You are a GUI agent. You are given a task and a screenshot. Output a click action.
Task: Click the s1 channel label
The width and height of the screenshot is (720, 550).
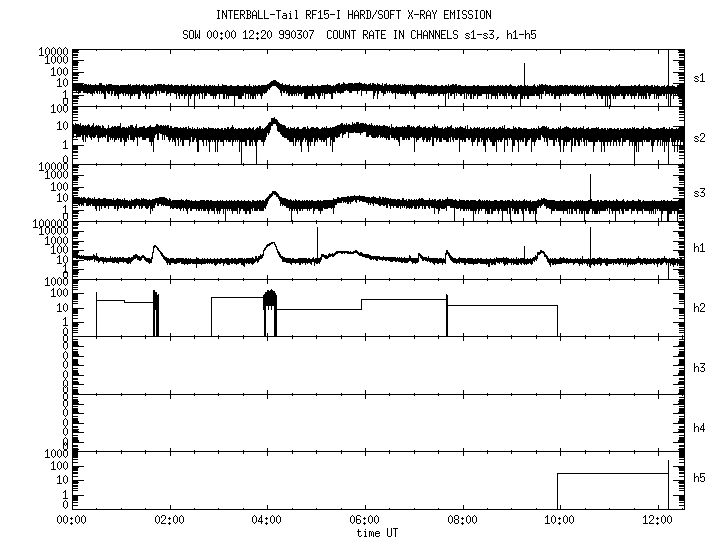[x=699, y=77]
